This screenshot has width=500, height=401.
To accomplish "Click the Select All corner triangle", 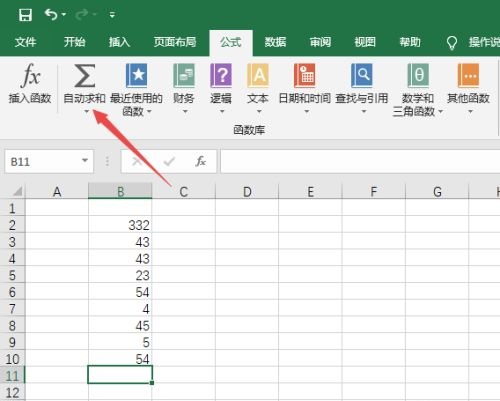I will tap(17, 191).
